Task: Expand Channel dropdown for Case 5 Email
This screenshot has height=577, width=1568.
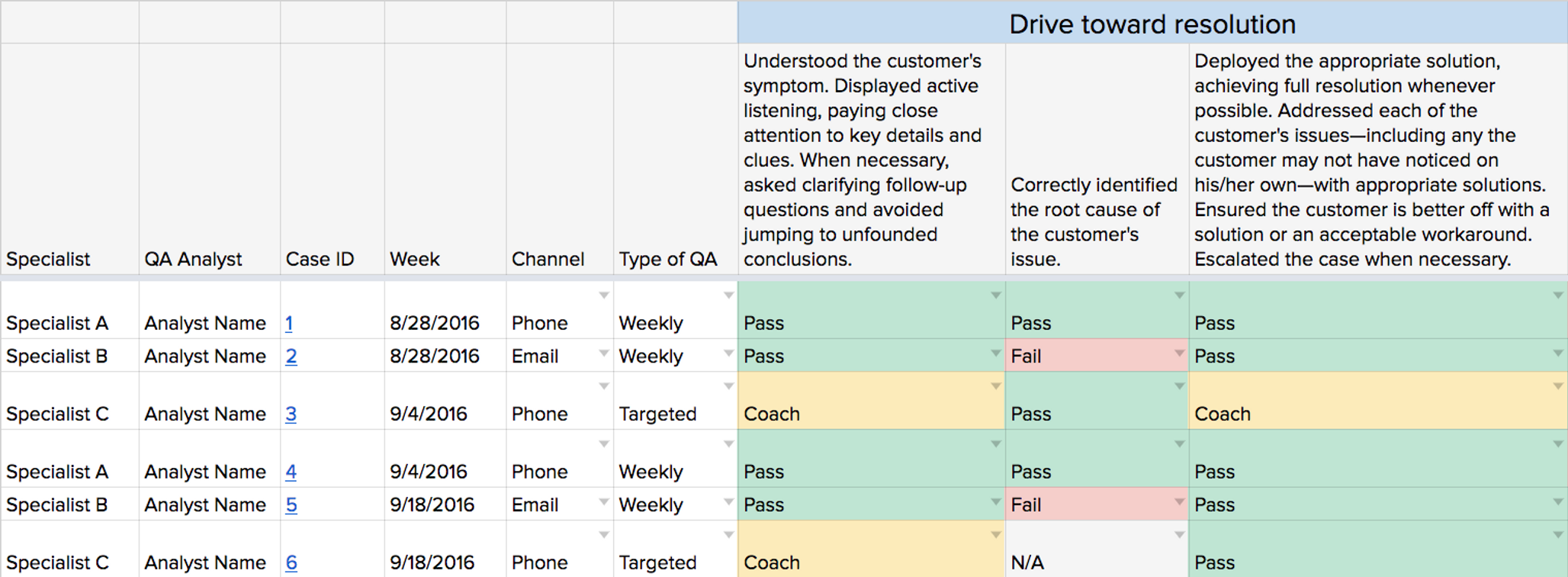Action: click(x=603, y=502)
